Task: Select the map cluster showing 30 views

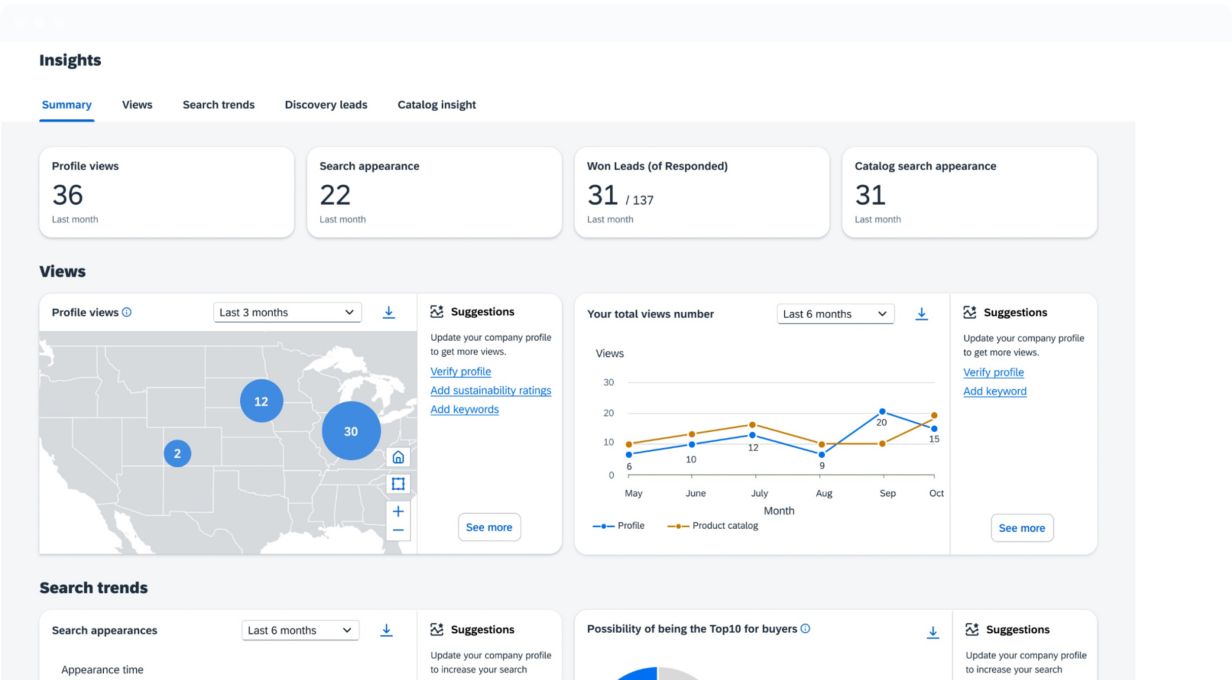Action: pos(351,431)
